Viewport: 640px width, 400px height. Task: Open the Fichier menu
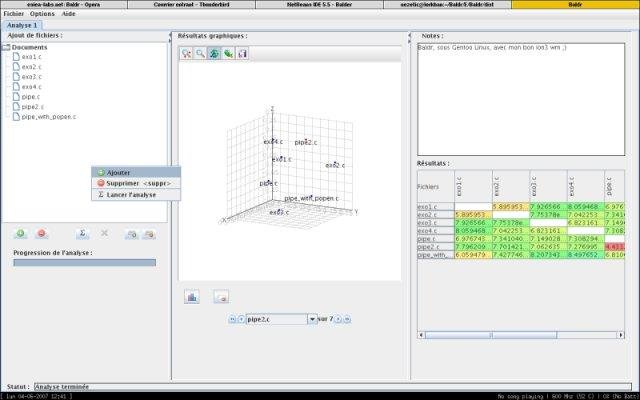point(13,14)
